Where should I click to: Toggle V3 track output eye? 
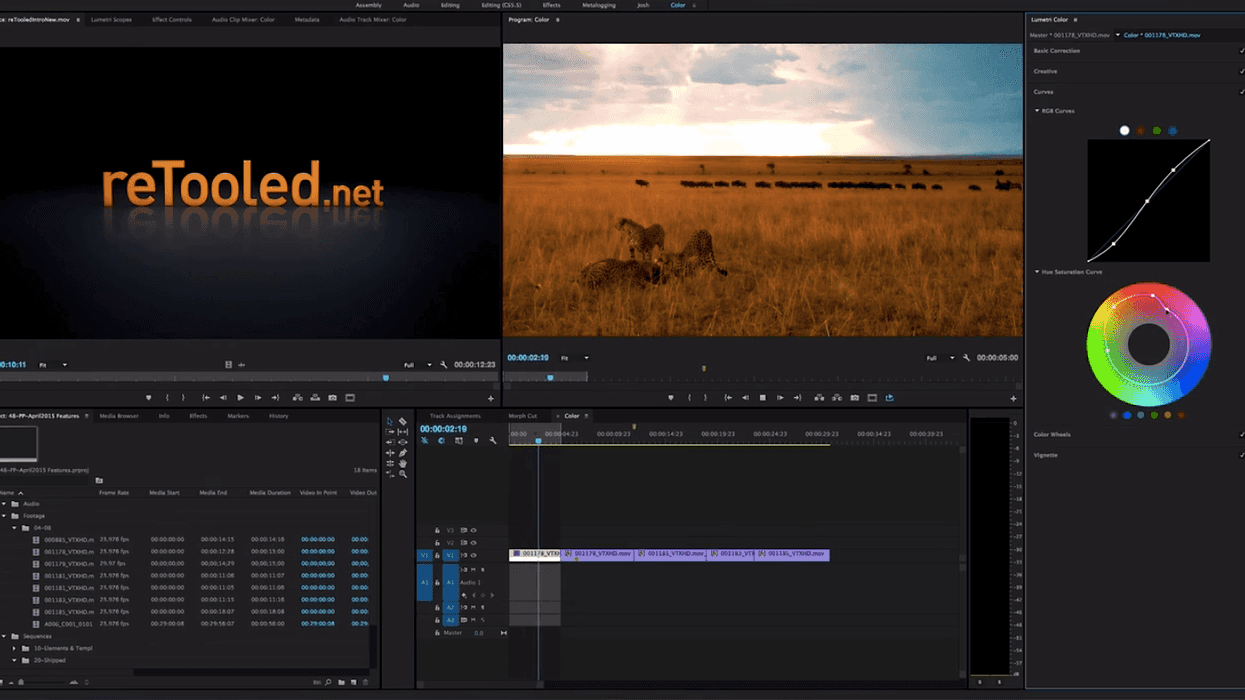(473, 531)
